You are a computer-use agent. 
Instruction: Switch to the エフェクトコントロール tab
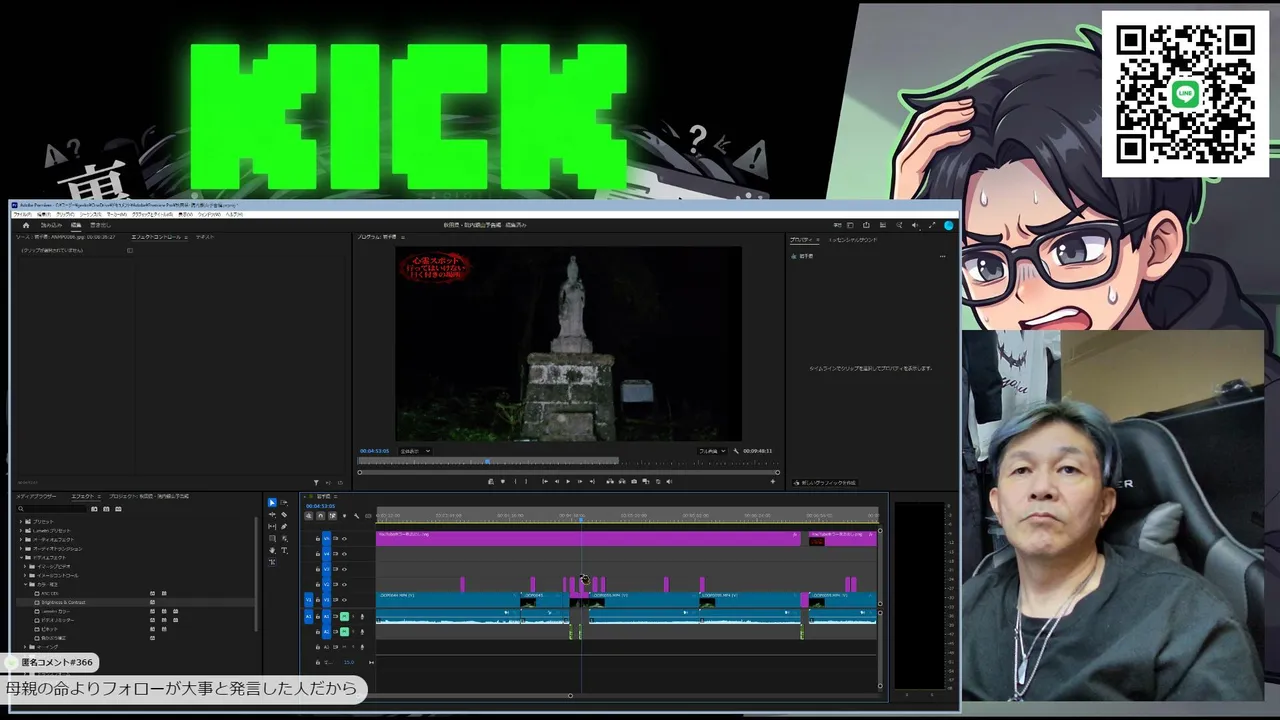point(157,237)
